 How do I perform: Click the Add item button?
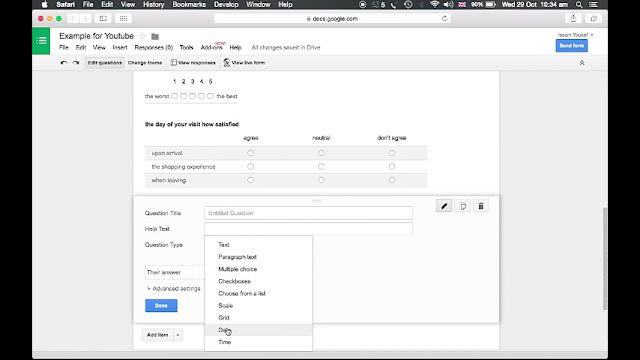tap(158, 335)
